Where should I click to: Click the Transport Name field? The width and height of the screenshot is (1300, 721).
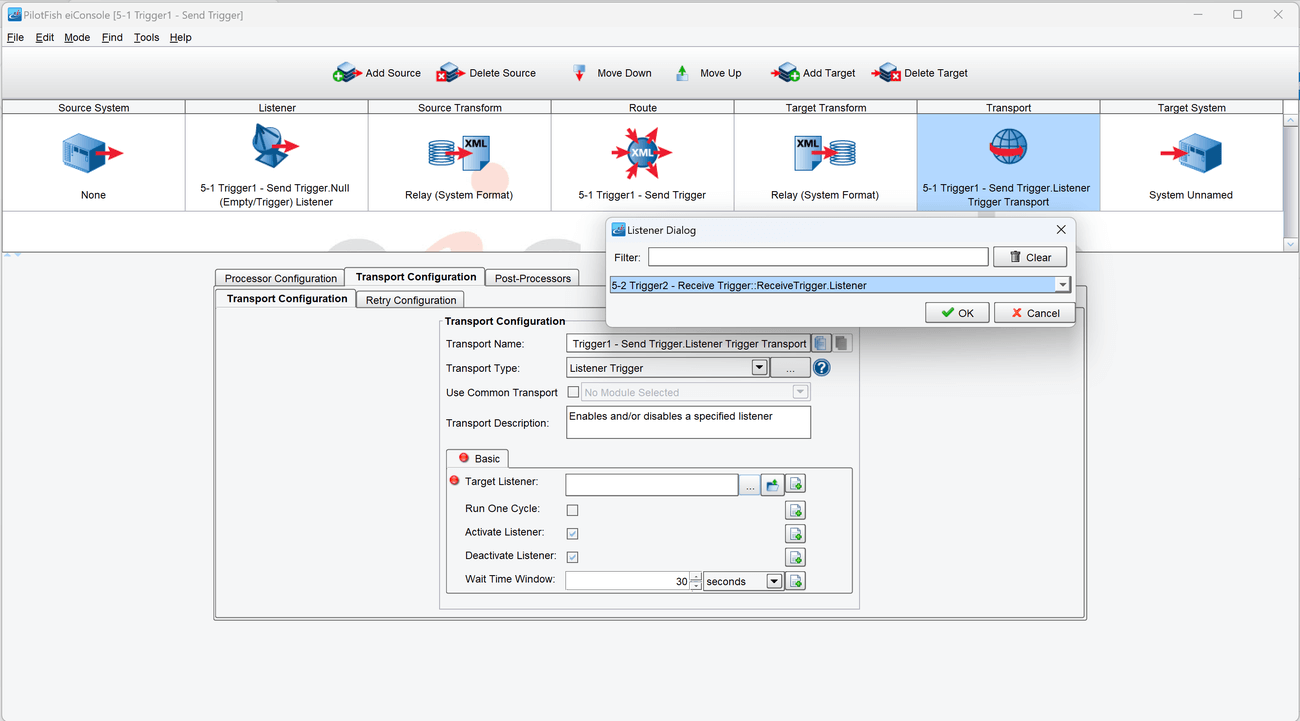689,343
